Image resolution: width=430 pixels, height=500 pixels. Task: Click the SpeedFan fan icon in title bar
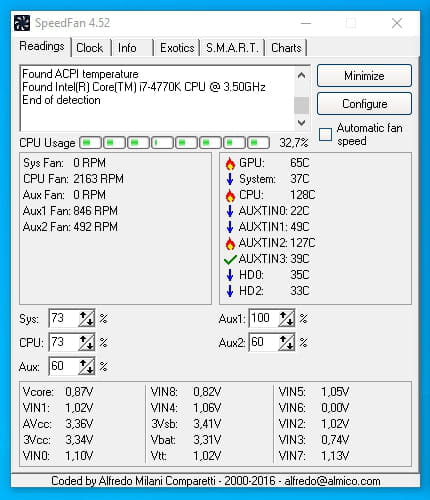coord(22,23)
